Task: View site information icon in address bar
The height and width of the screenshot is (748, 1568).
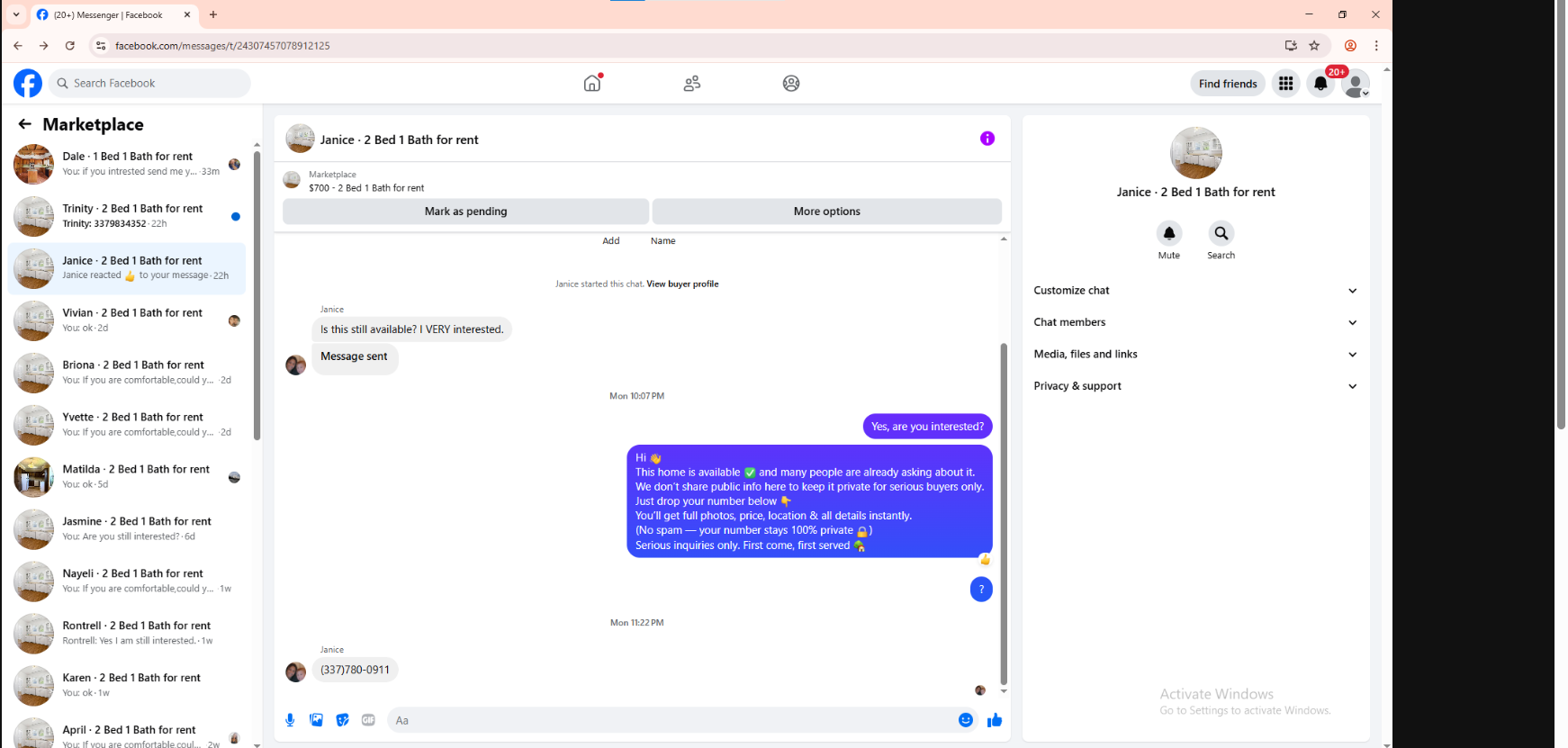Action: pos(101,45)
